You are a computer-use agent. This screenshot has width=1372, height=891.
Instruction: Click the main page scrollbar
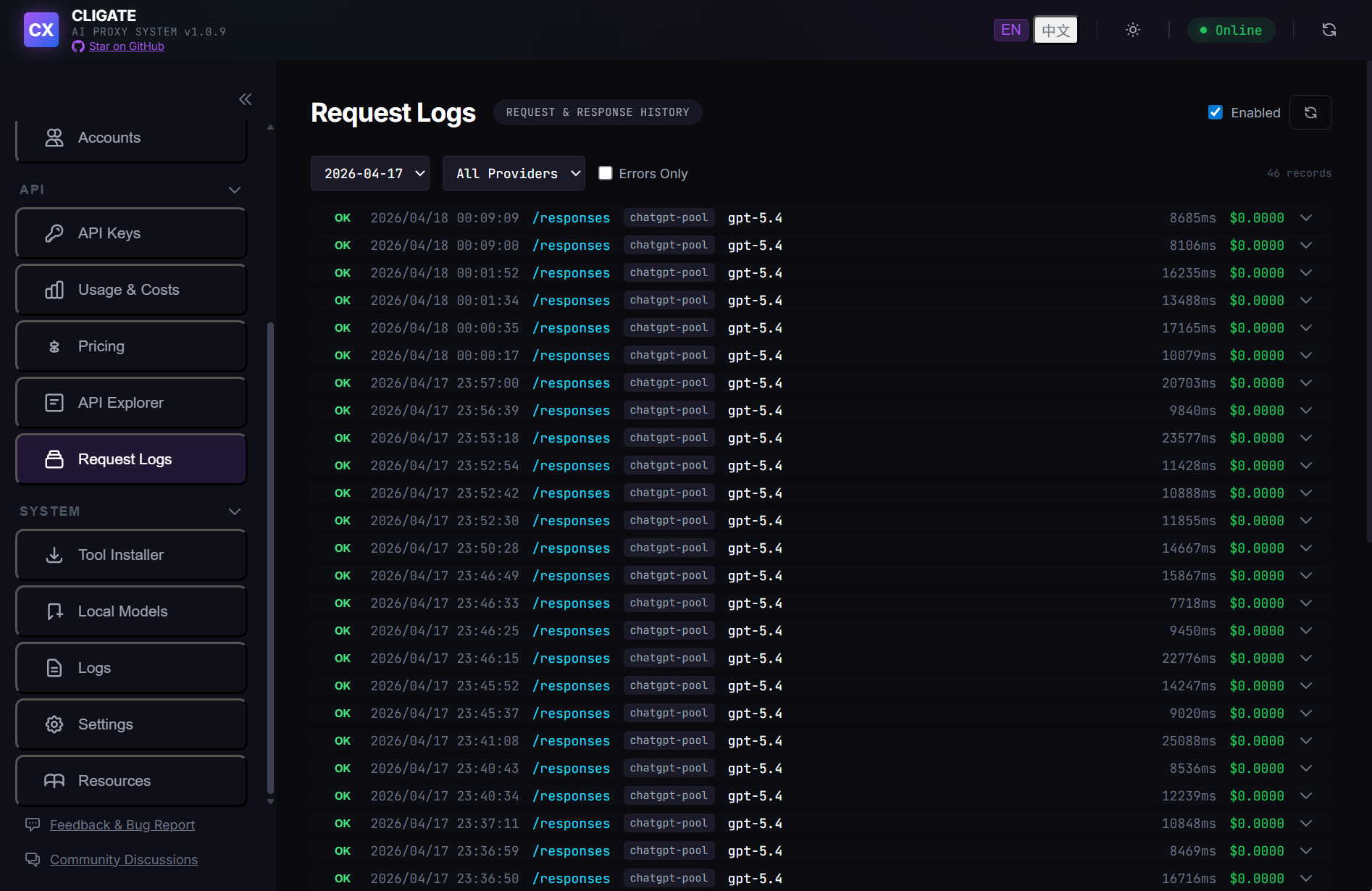point(1368,301)
